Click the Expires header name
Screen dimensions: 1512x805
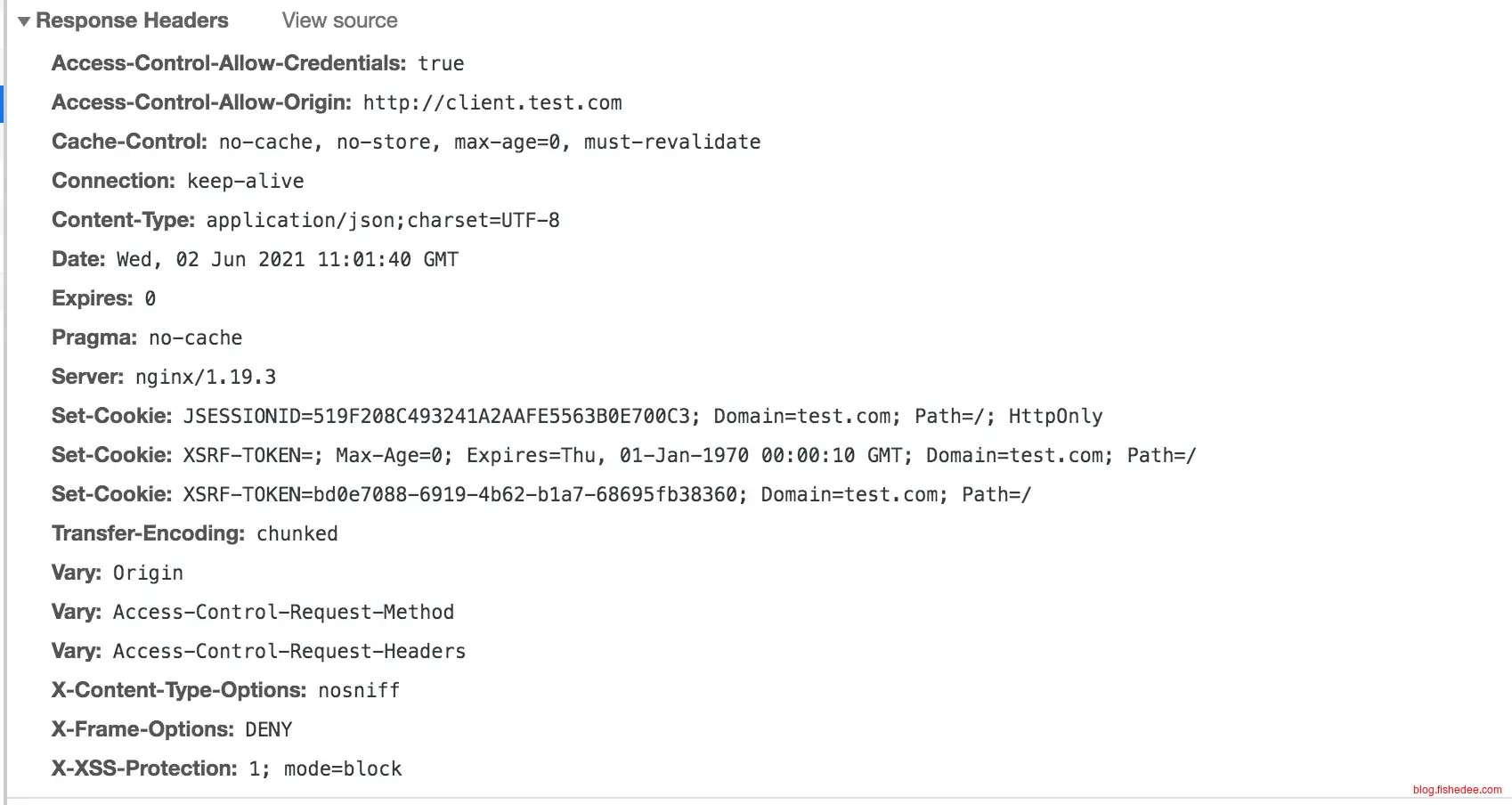point(92,298)
